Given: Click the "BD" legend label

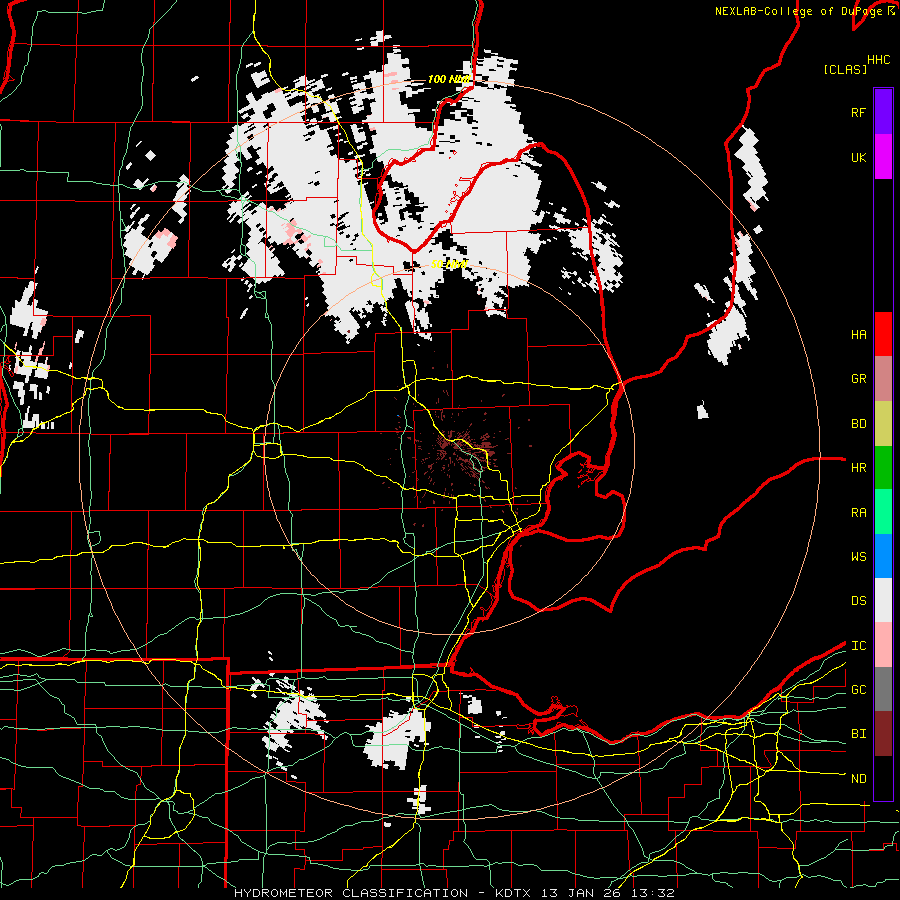Looking at the screenshot, I should [858, 424].
